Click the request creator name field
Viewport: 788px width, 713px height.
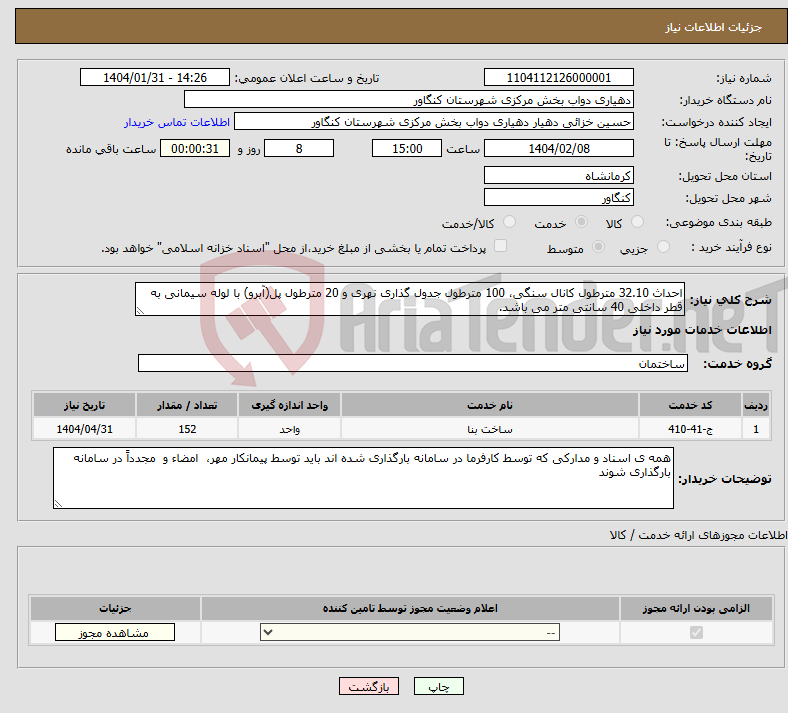434,122
